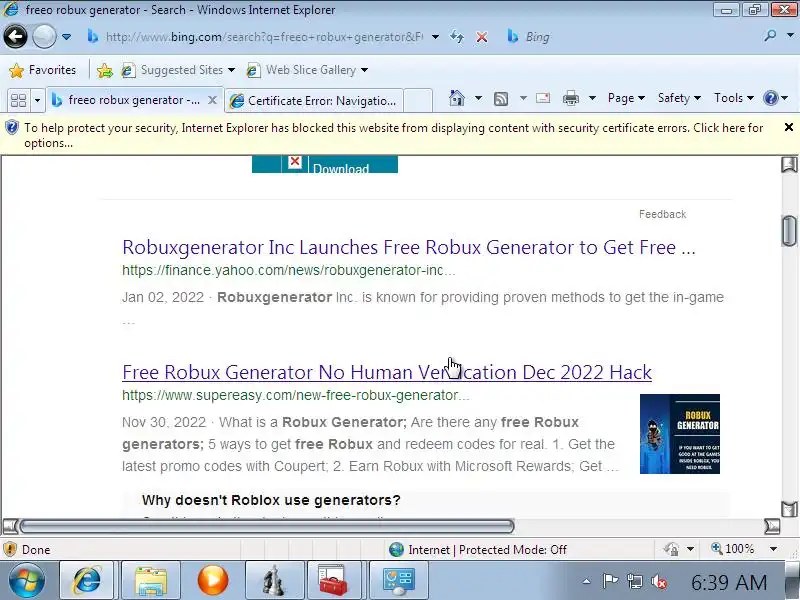Click the Refresh page icon
The image size is (800, 600).
tap(457, 37)
